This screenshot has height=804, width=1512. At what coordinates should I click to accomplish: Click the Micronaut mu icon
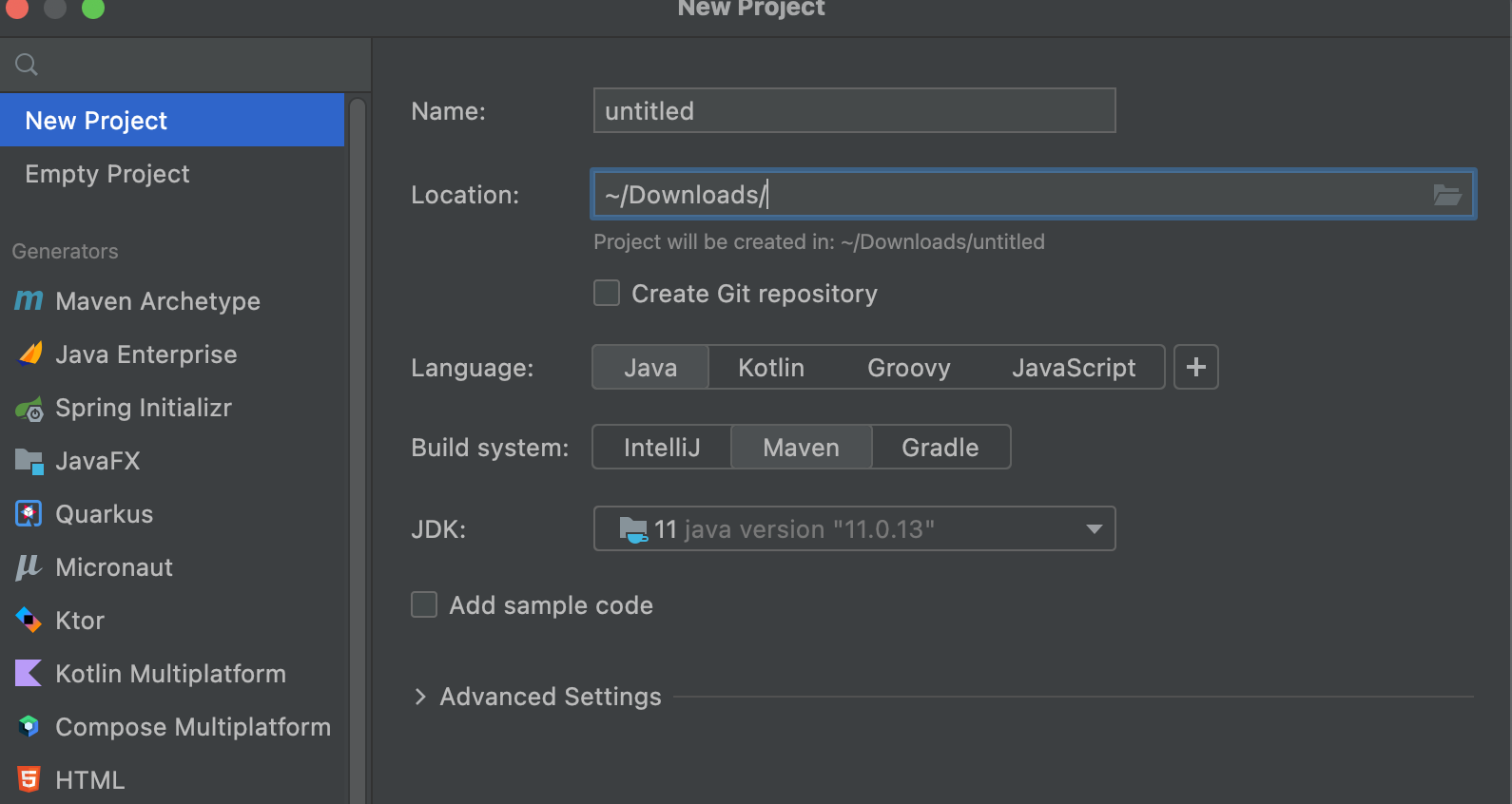click(x=29, y=567)
